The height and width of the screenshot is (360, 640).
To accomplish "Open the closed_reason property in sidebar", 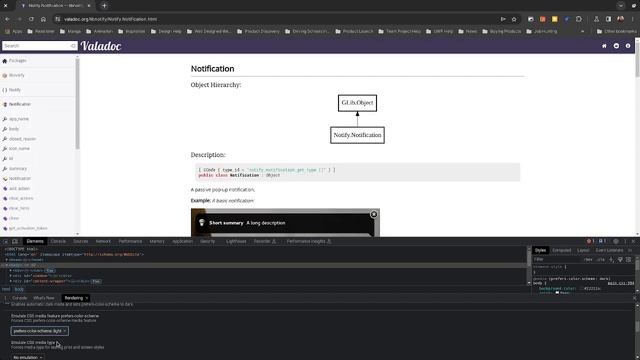I will pyautogui.click(x=22, y=139).
